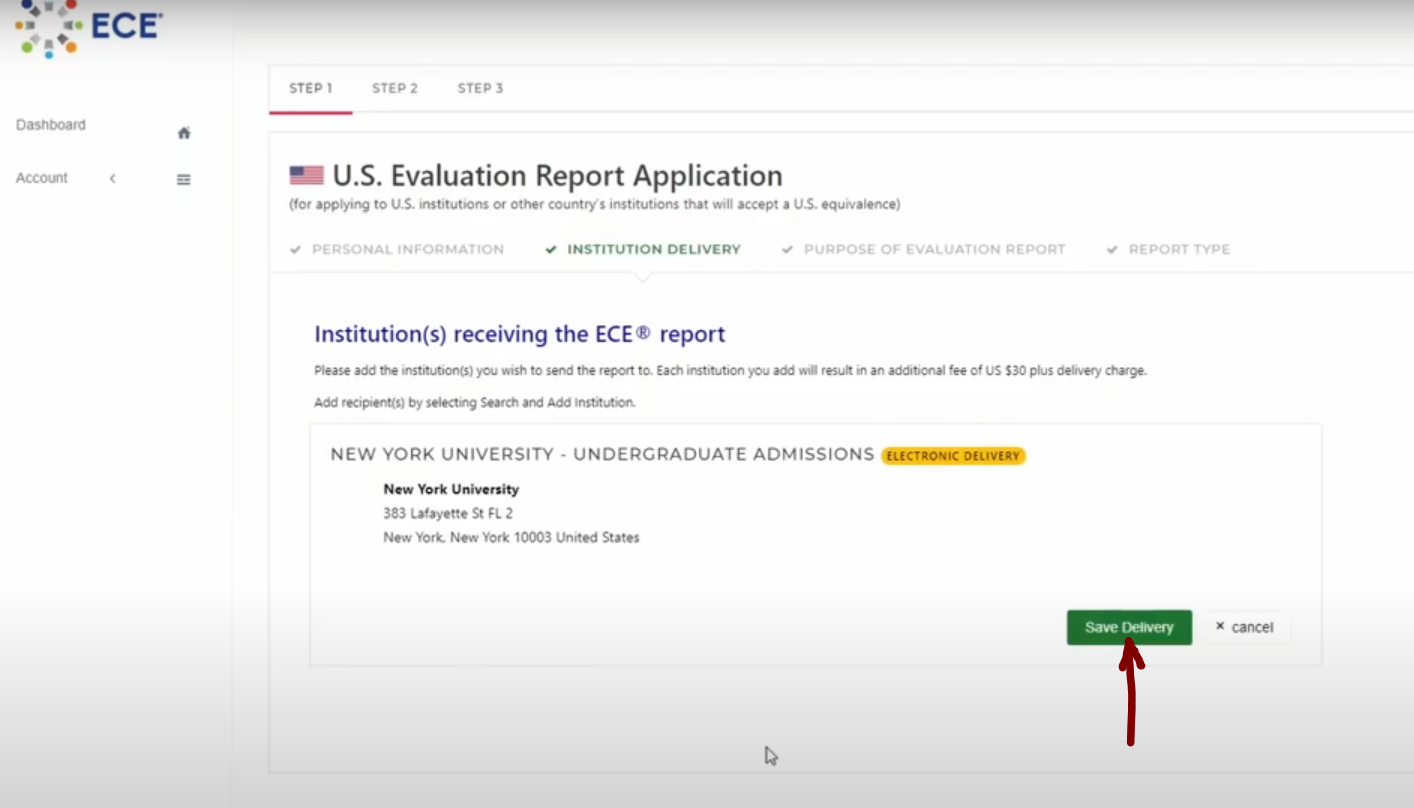Click the U.S. Evaluation Report Application title
The width and height of the screenshot is (1414, 808).
[x=557, y=176]
